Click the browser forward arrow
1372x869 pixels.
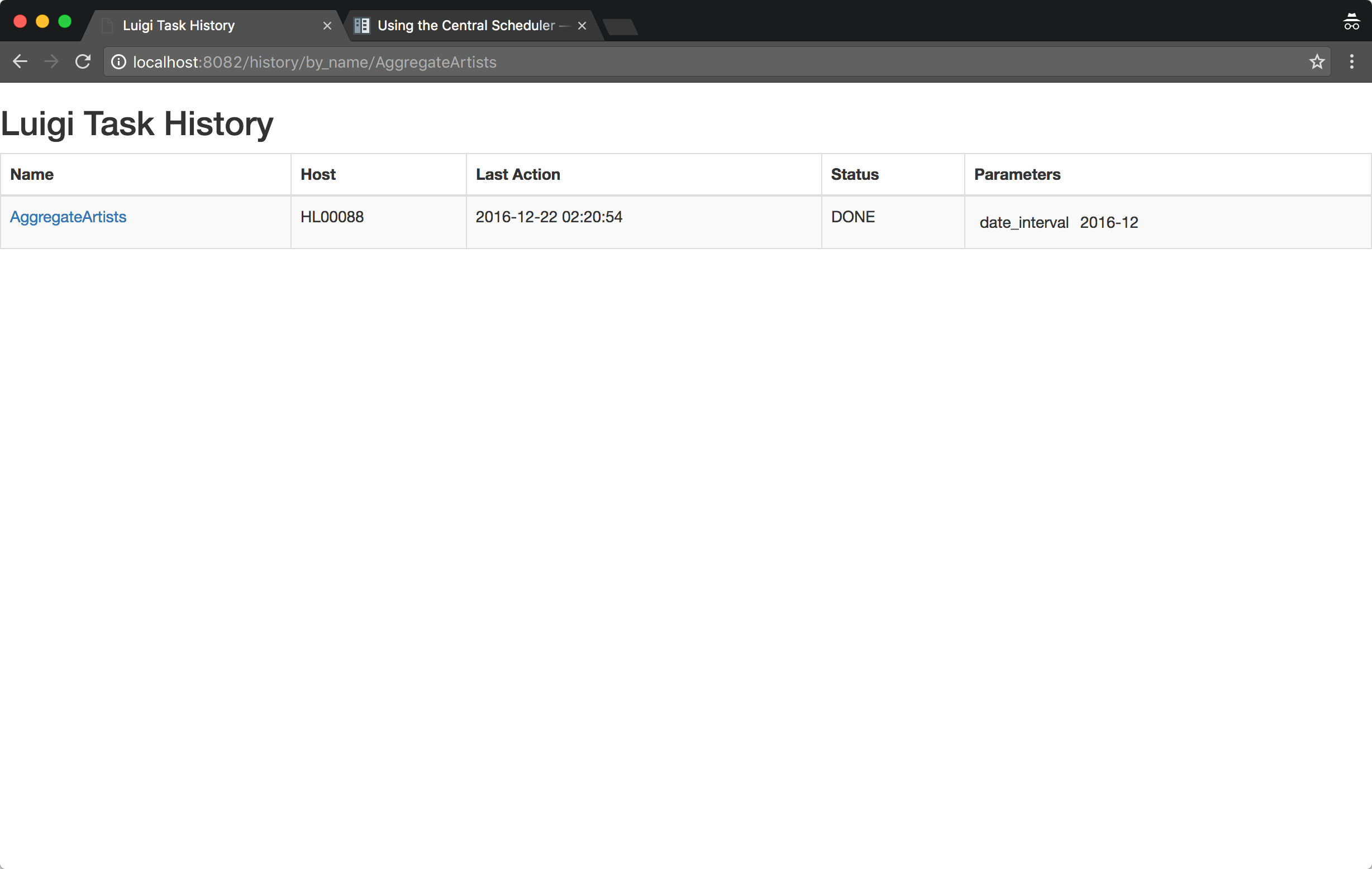click(51, 61)
